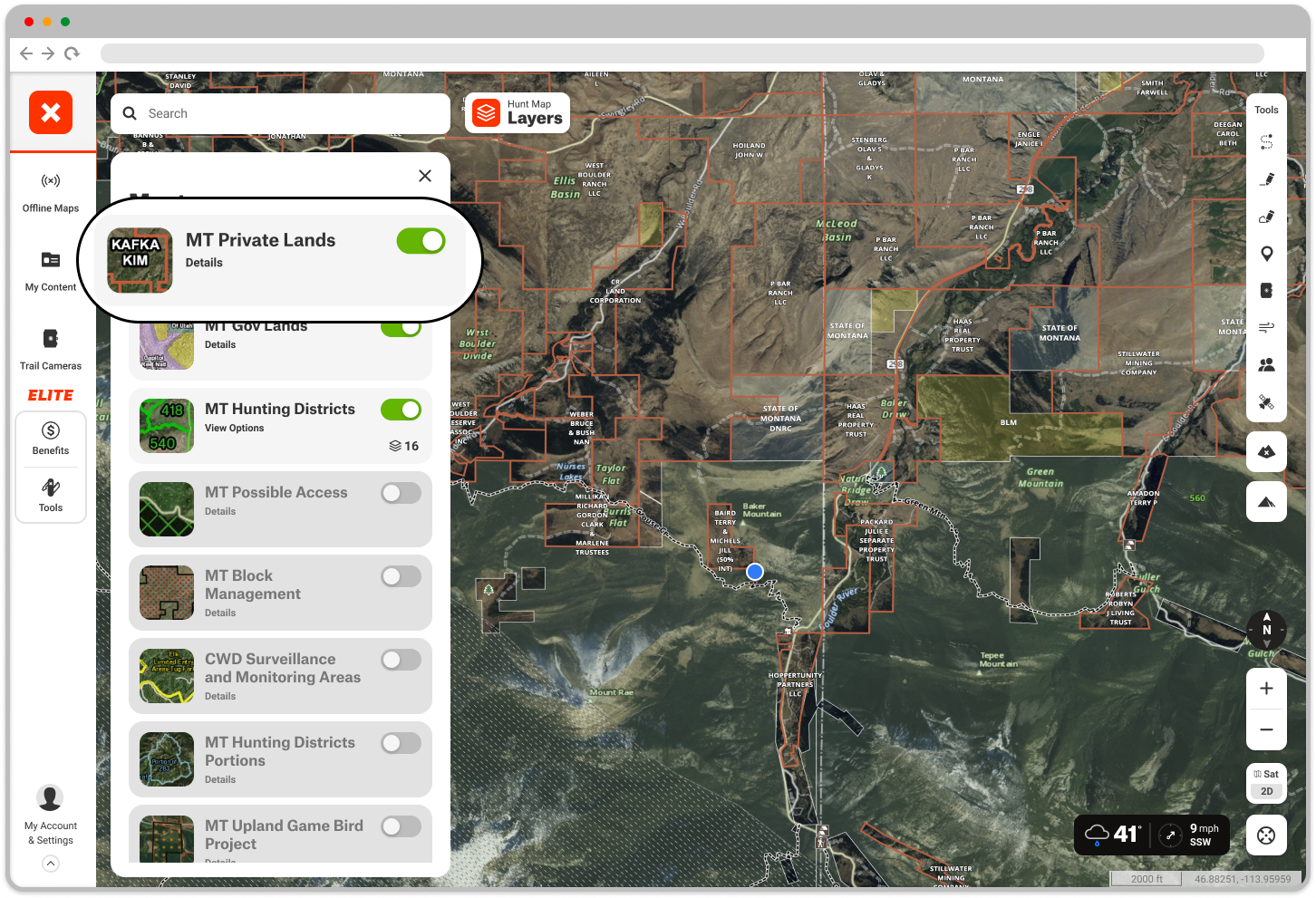Click the wind direction arrow indicator
The image size is (1316, 898).
point(1170,835)
